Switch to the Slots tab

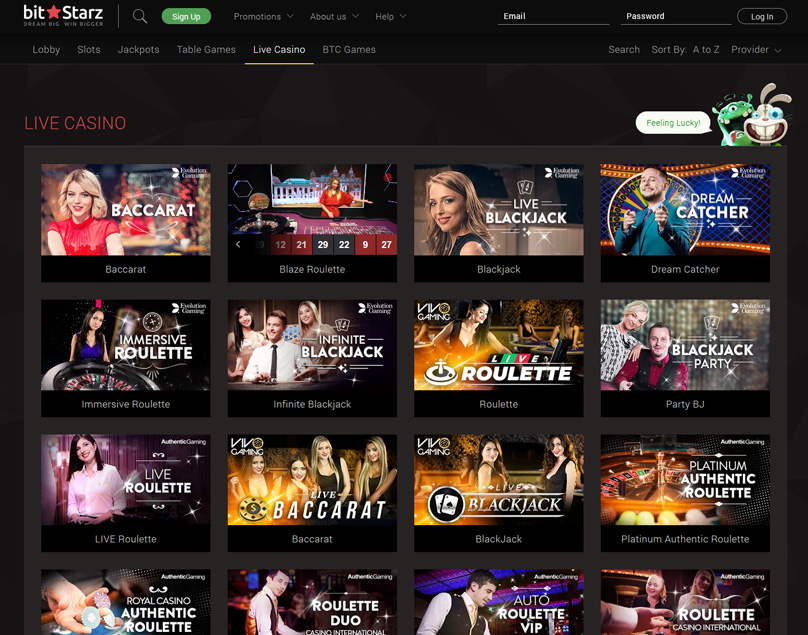[x=89, y=49]
